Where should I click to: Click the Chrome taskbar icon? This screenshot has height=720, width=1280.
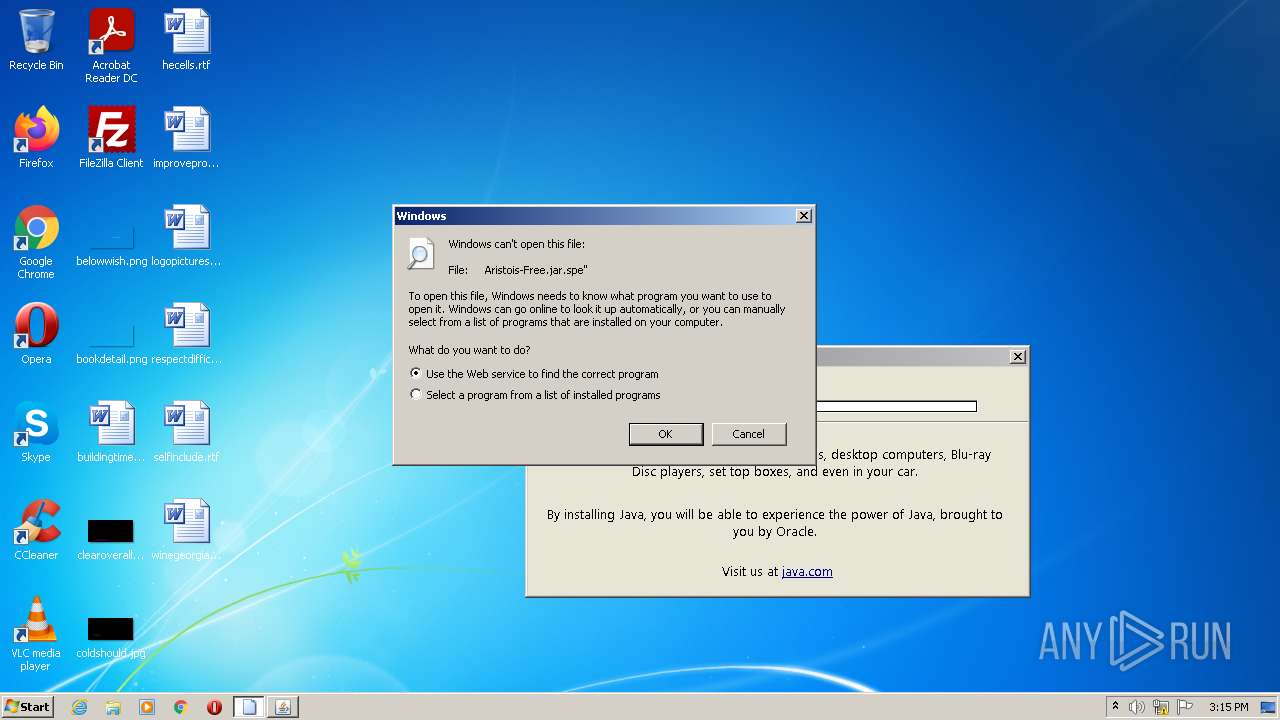click(181, 707)
